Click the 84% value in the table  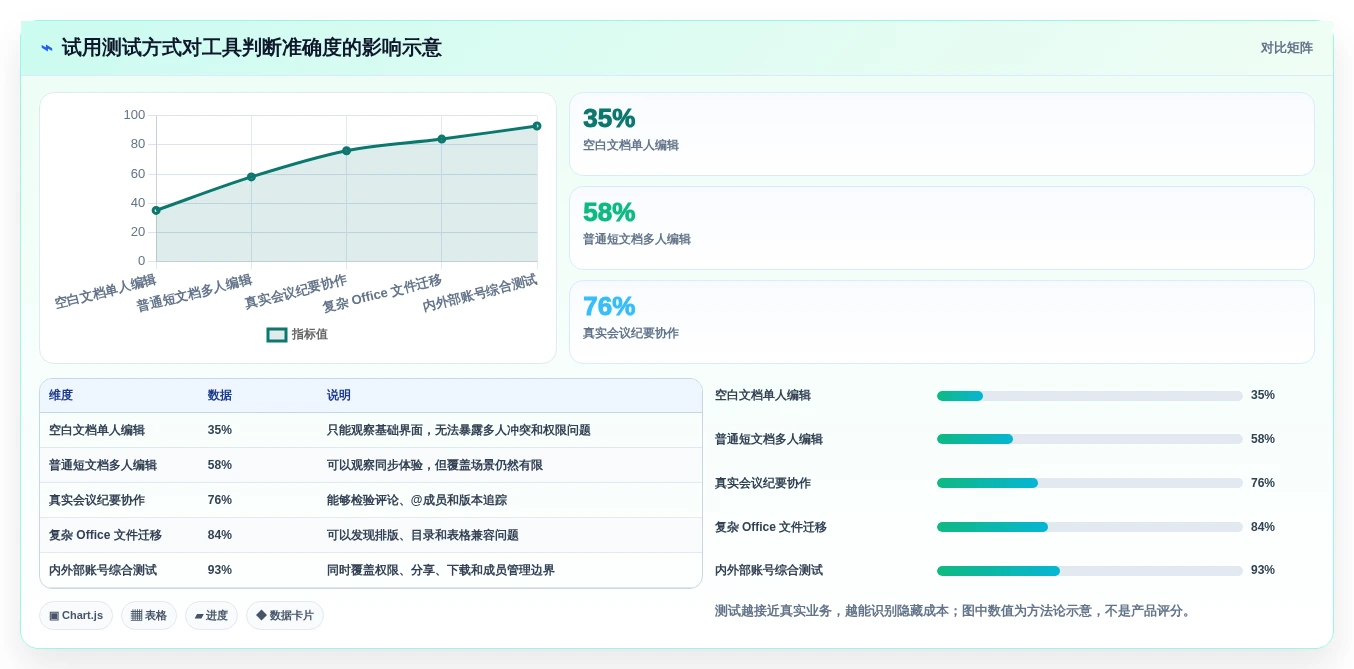point(220,535)
